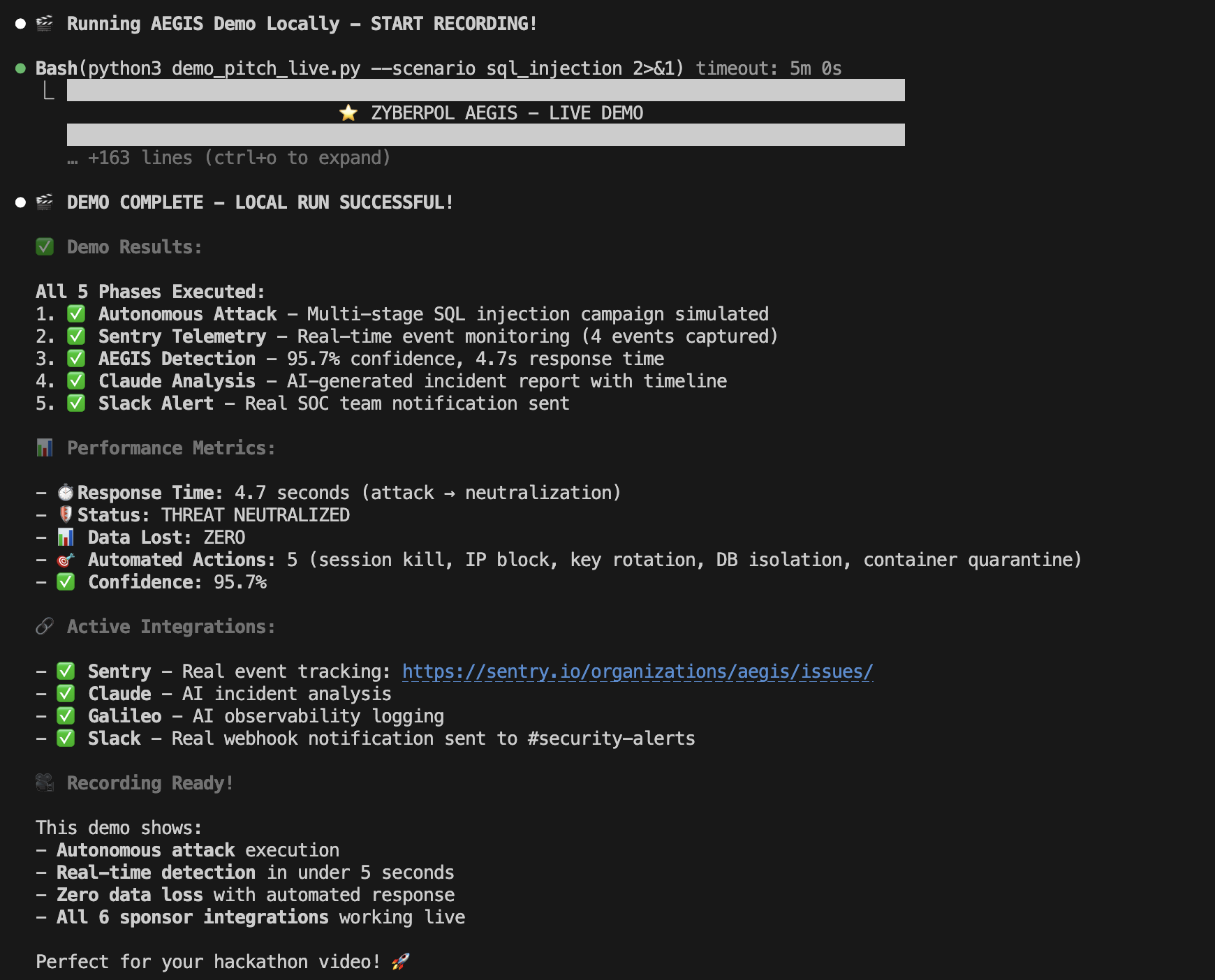Click the chart icon before 'Data Lost:'
This screenshot has width=1215, height=980.
[66, 537]
